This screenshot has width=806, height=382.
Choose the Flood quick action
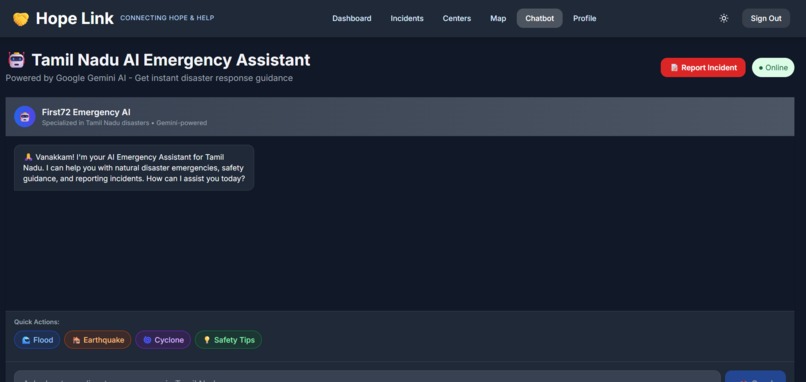37,340
